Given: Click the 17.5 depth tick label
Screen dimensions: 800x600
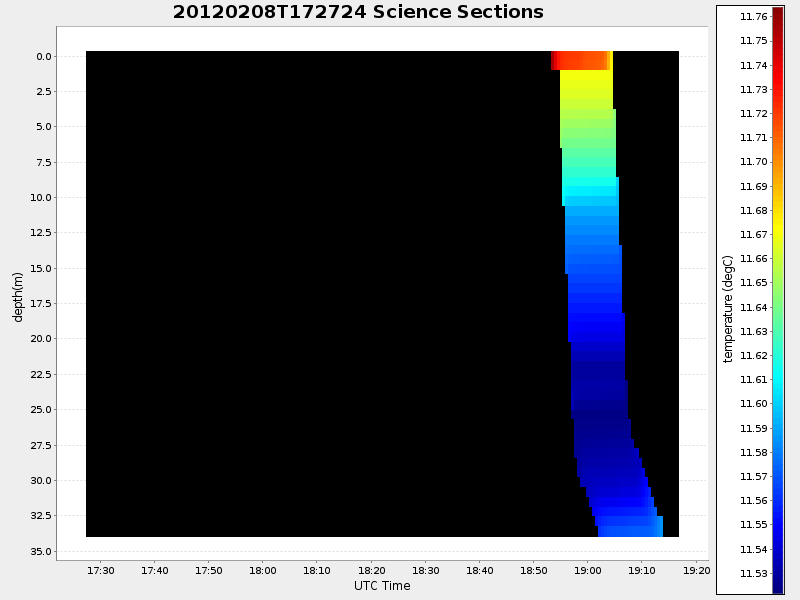Looking at the screenshot, I should pyautogui.click(x=41, y=304).
